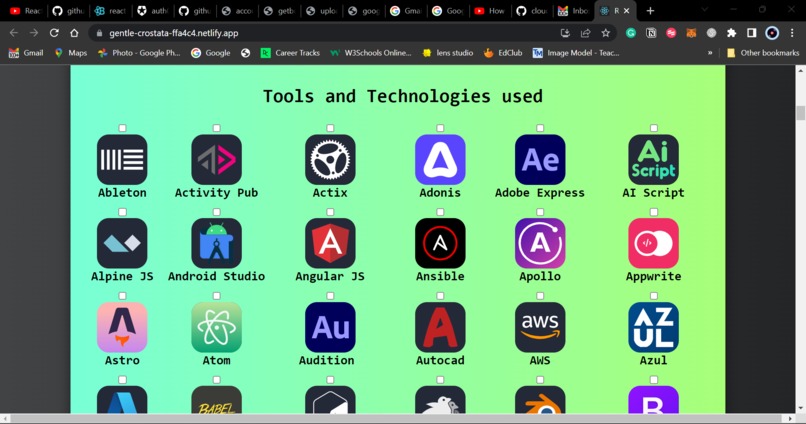This screenshot has height=424, width=806.
Task: Select the Azul icon
Action: (x=653, y=327)
